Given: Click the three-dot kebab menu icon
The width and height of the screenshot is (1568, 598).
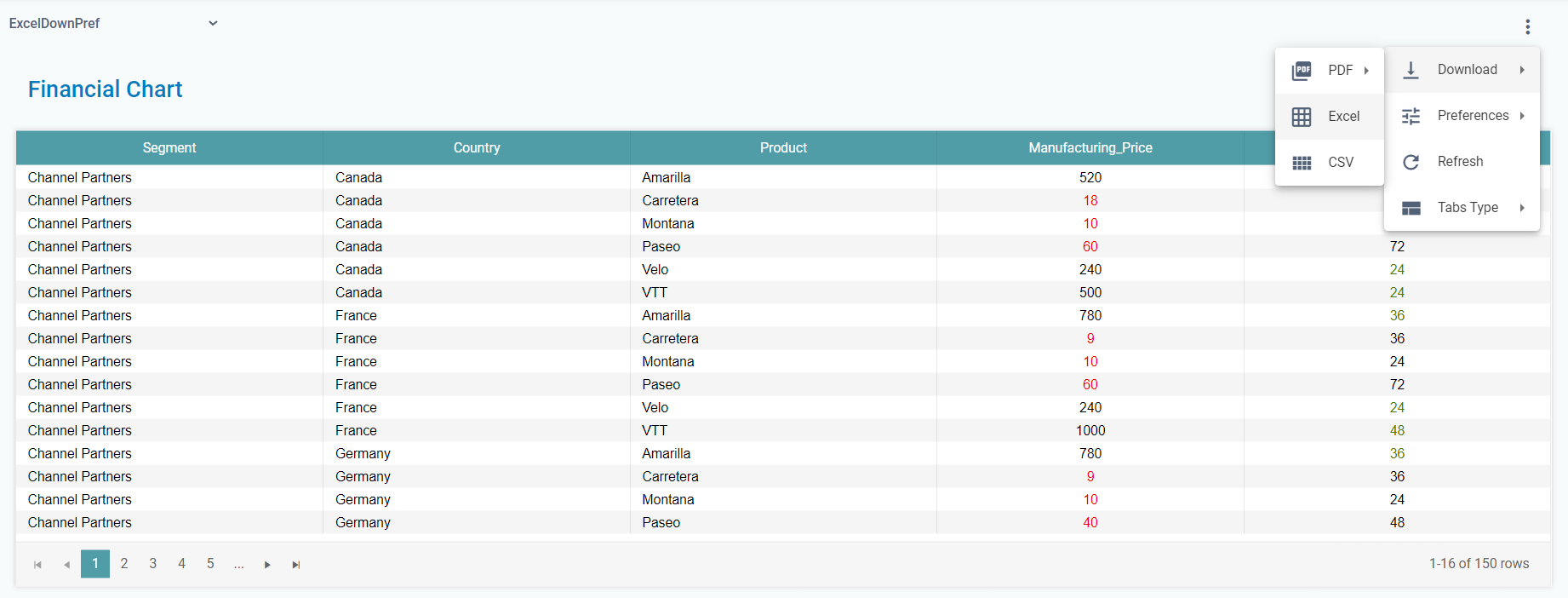Looking at the screenshot, I should pyautogui.click(x=1527, y=27).
